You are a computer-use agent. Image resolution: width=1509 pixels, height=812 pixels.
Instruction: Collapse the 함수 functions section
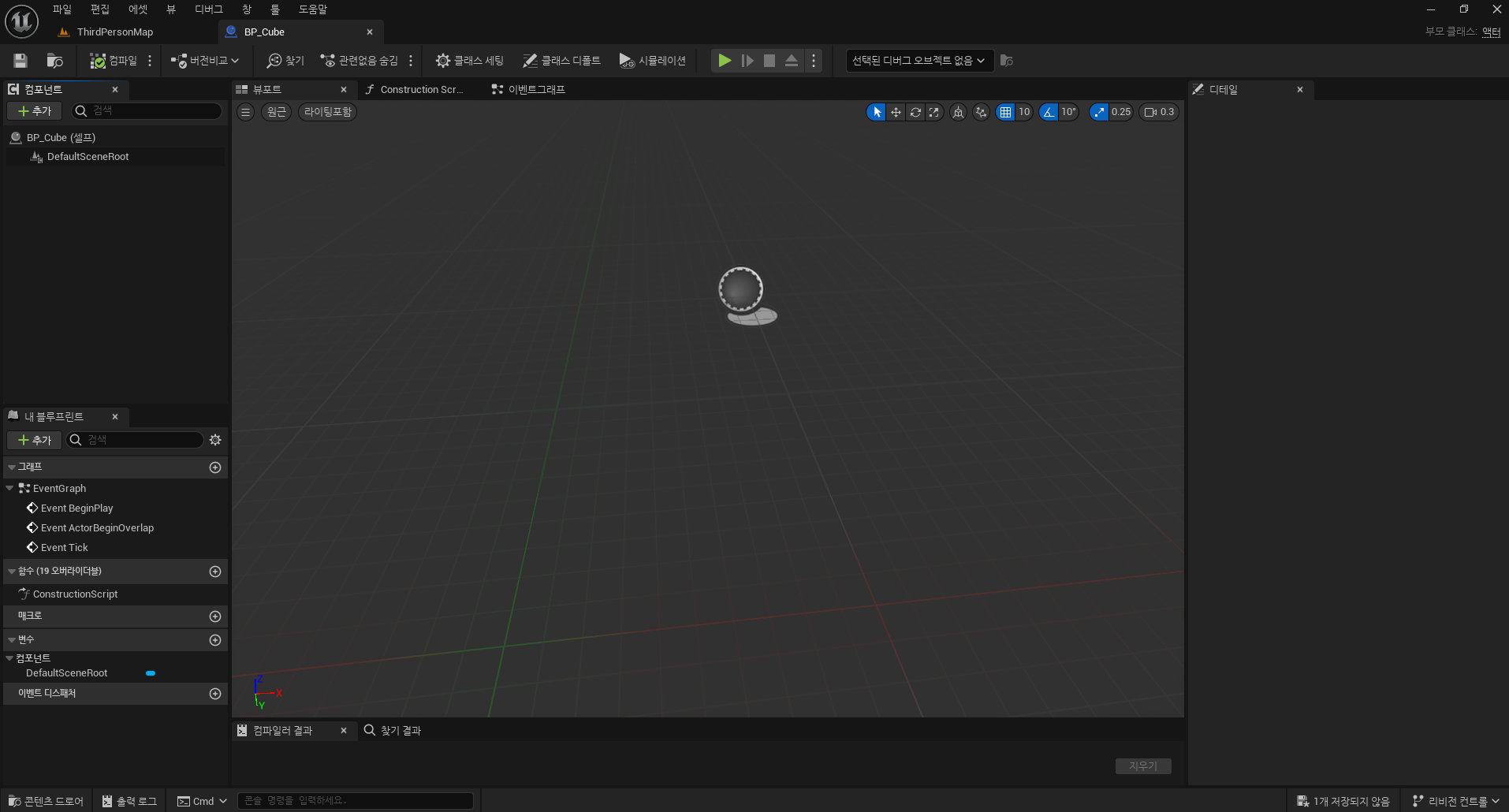pyautogui.click(x=12, y=572)
